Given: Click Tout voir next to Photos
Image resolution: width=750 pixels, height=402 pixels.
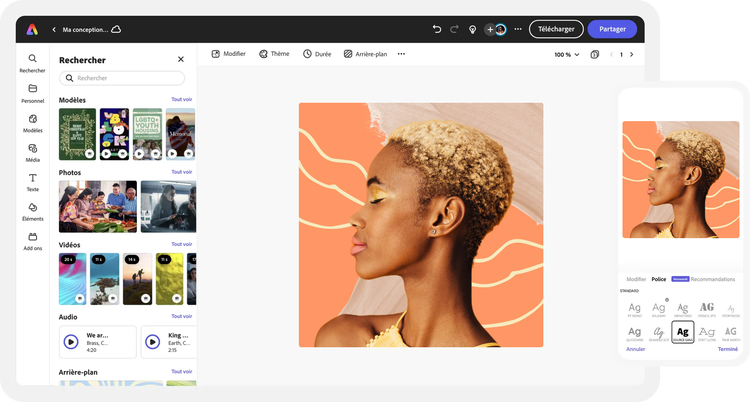Looking at the screenshot, I should point(182,172).
